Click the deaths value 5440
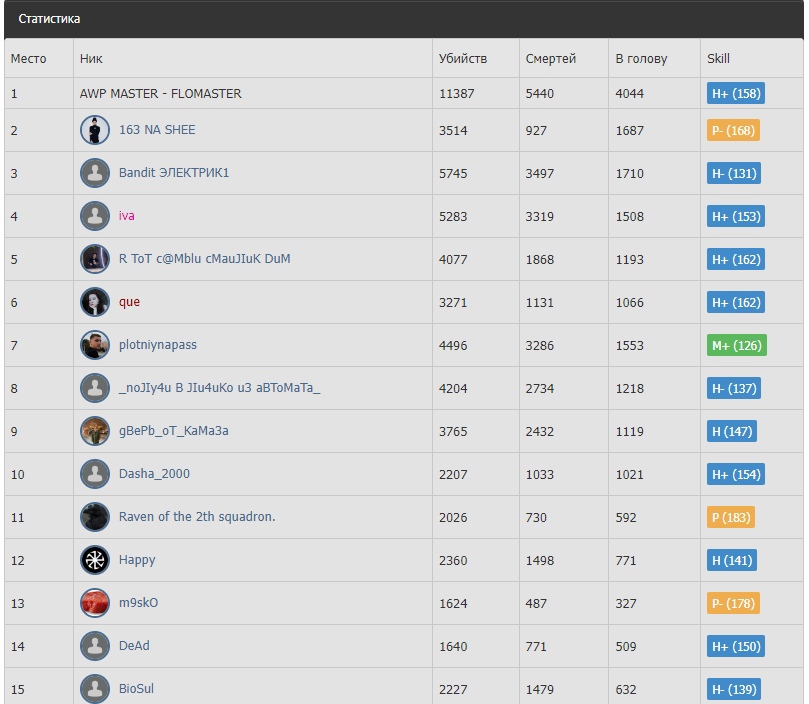Viewport: 809px width, 704px height. [x=540, y=93]
